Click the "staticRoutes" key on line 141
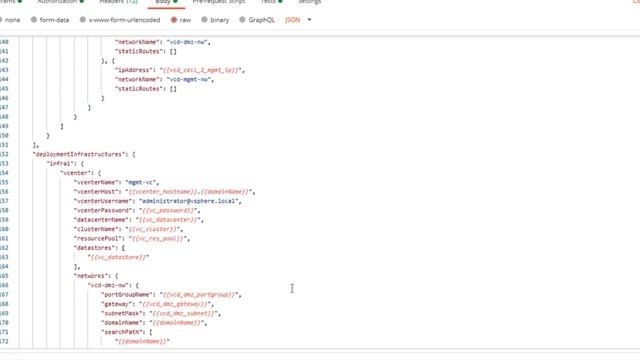The width and height of the screenshot is (640, 360). 139,51
